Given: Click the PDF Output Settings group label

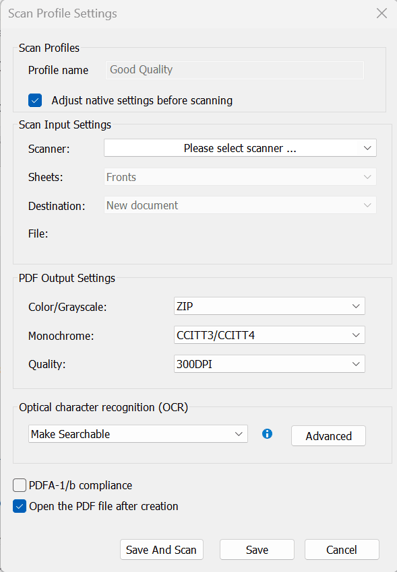Looking at the screenshot, I should [x=67, y=278].
